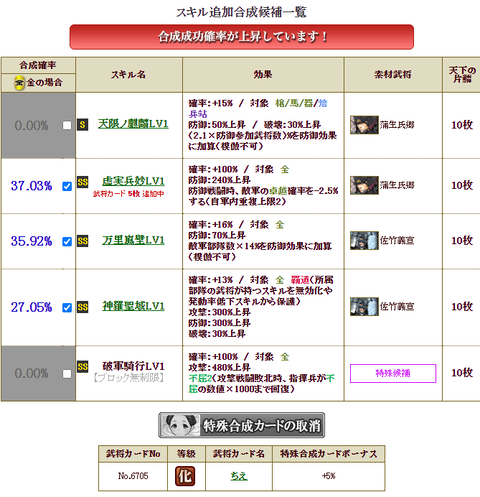Click the 35.92% probability value
The image size is (480, 497).
pos(31,241)
